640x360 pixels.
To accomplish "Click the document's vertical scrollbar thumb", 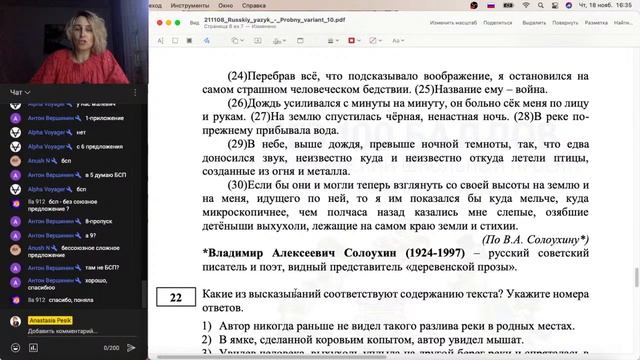I will [x=636, y=278].
